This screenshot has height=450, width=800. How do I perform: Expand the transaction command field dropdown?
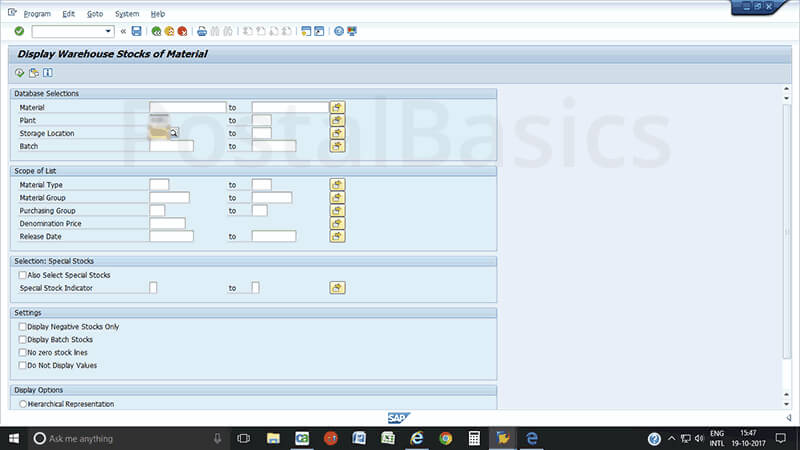pos(108,31)
